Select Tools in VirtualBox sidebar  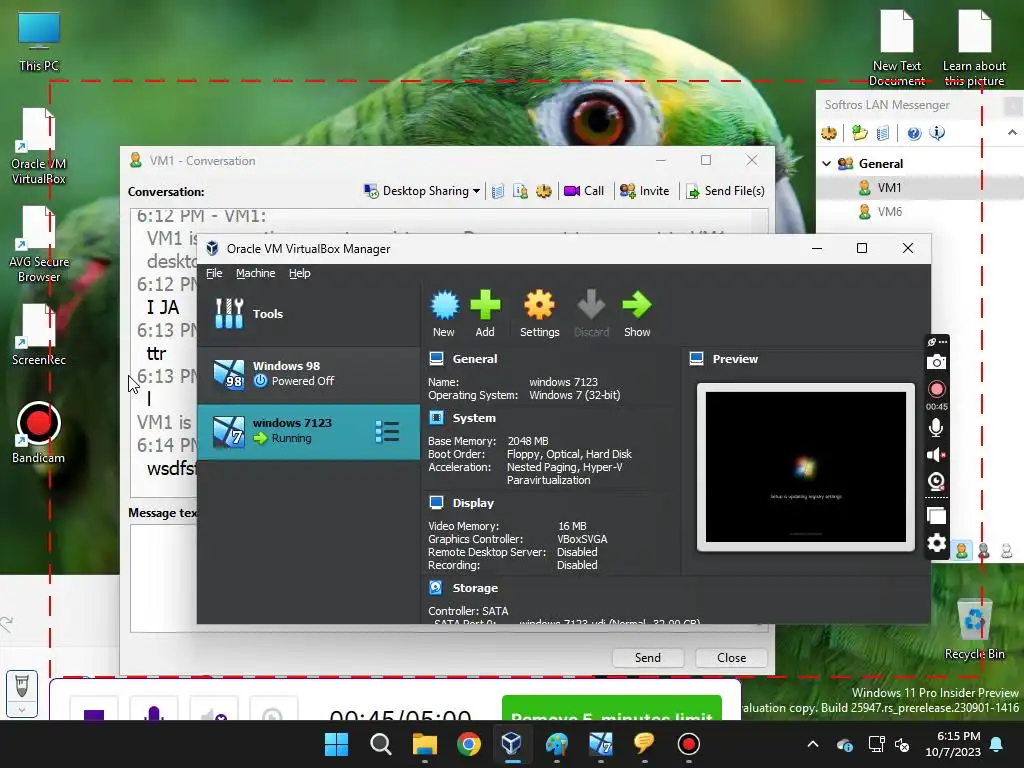(308, 313)
